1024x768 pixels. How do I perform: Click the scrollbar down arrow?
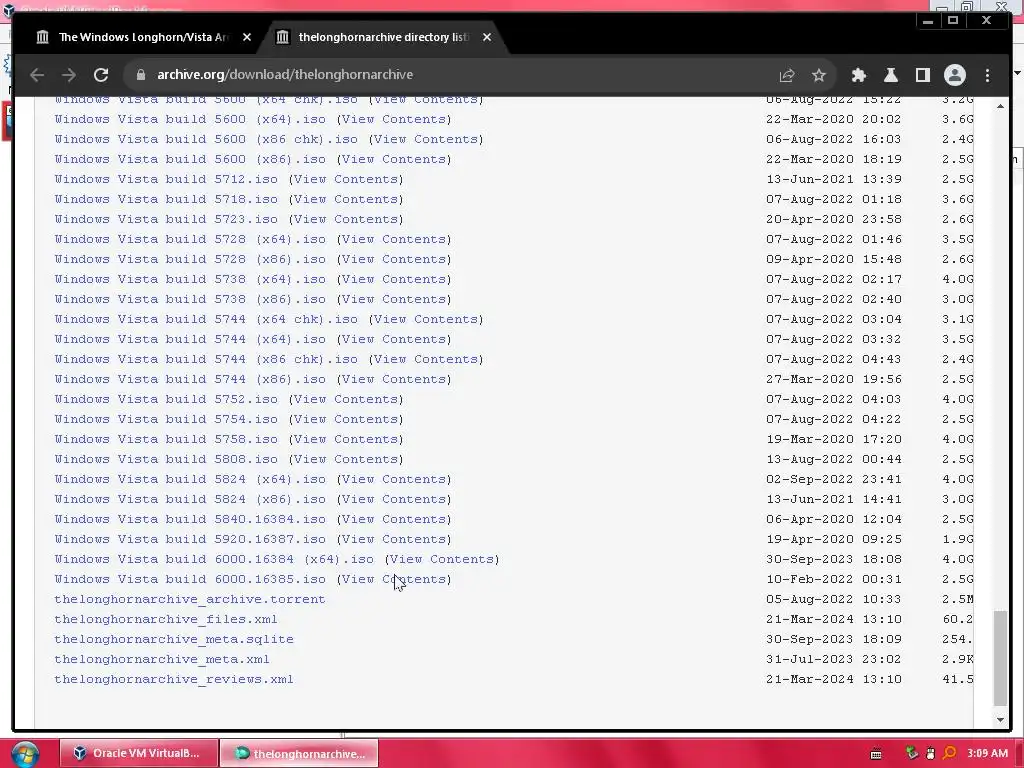(x=1000, y=720)
